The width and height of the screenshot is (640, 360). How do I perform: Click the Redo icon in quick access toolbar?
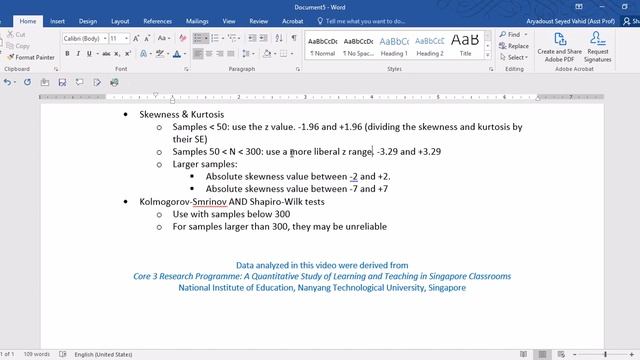tap(27, 82)
